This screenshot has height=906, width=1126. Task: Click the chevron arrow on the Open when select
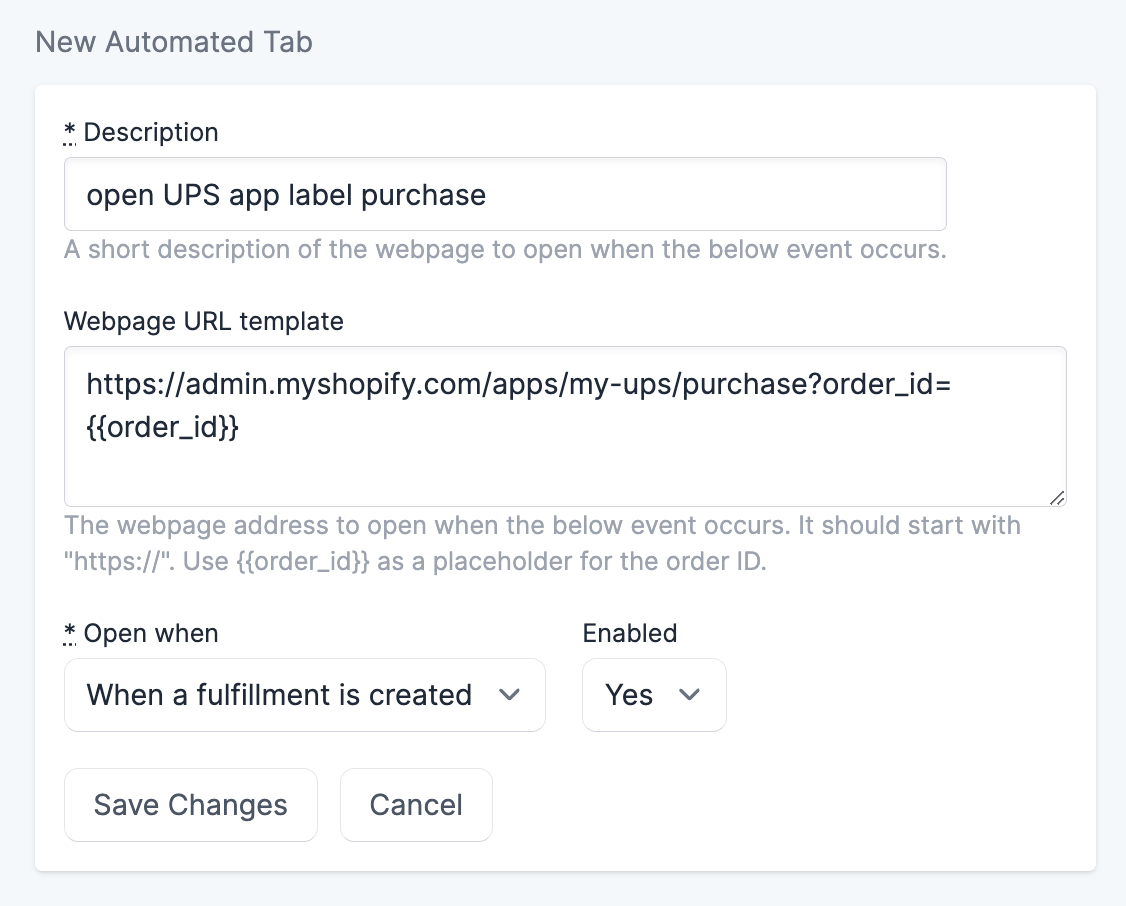point(510,695)
